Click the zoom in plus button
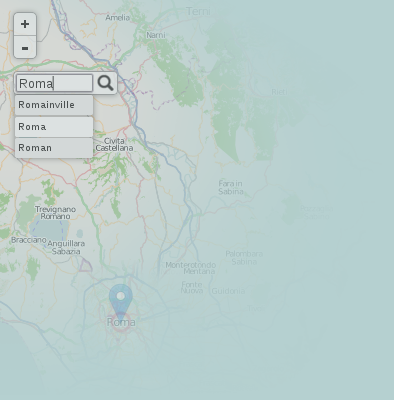Image resolution: width=394 pixels, height=400 pixels. (x=25, y=24)
